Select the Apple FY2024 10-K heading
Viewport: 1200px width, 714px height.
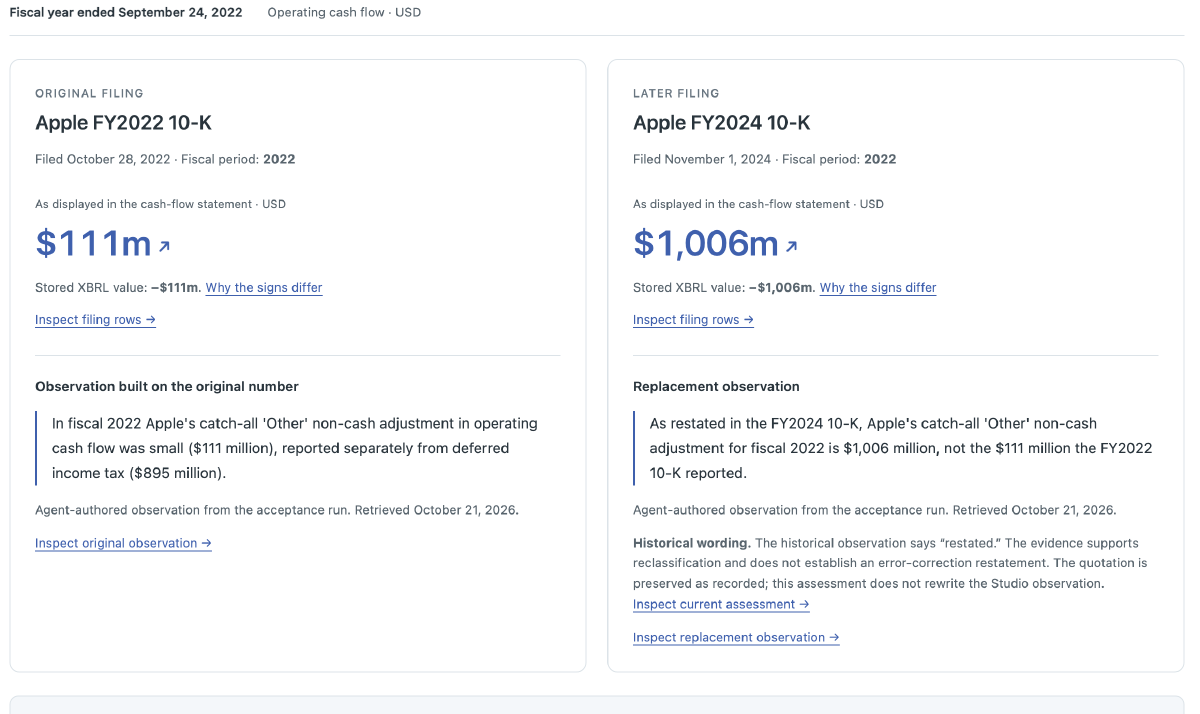coord(721,123)
